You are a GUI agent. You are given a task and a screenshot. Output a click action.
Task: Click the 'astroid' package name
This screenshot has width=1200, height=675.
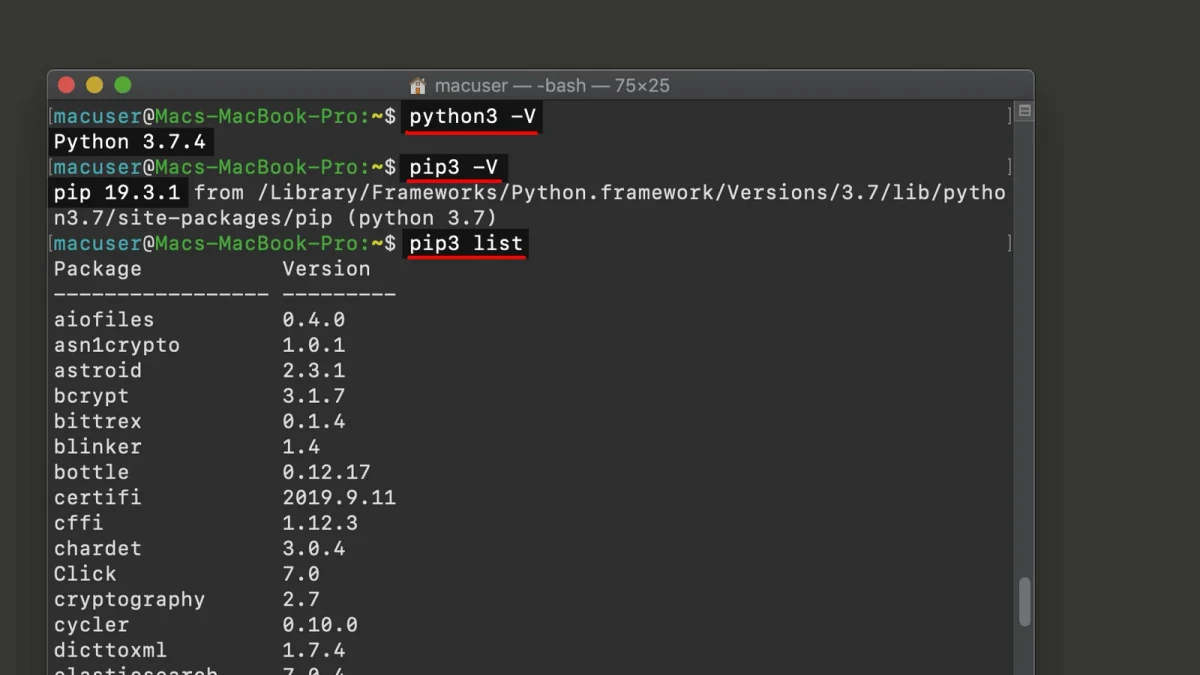click(x=98, y=371)
